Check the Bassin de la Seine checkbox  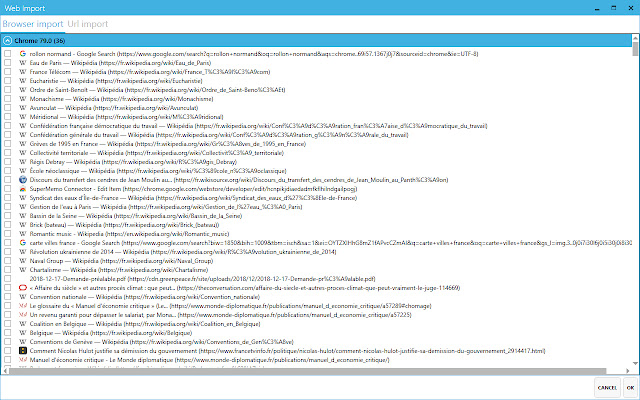tap(7, 216)
